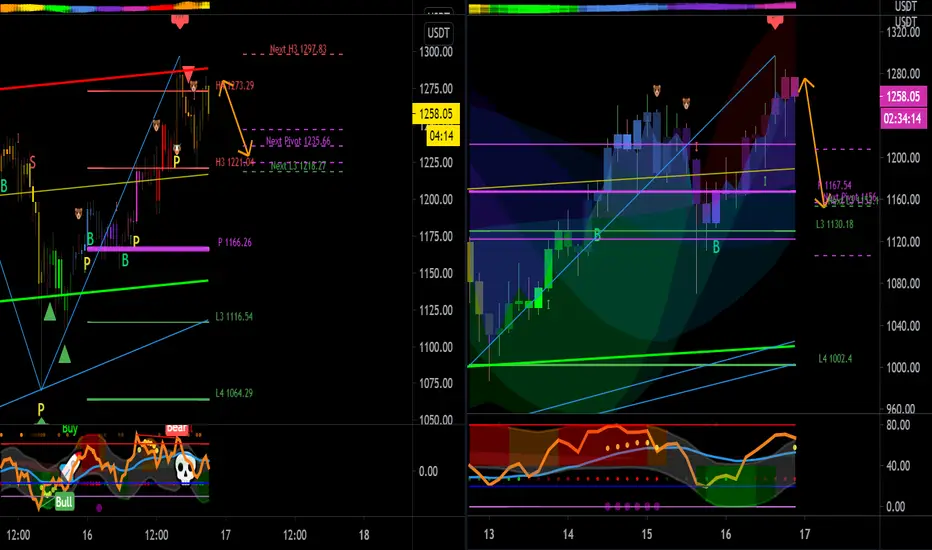
Task: Click the 1273.29 resistance label
Action: [235, 86]
